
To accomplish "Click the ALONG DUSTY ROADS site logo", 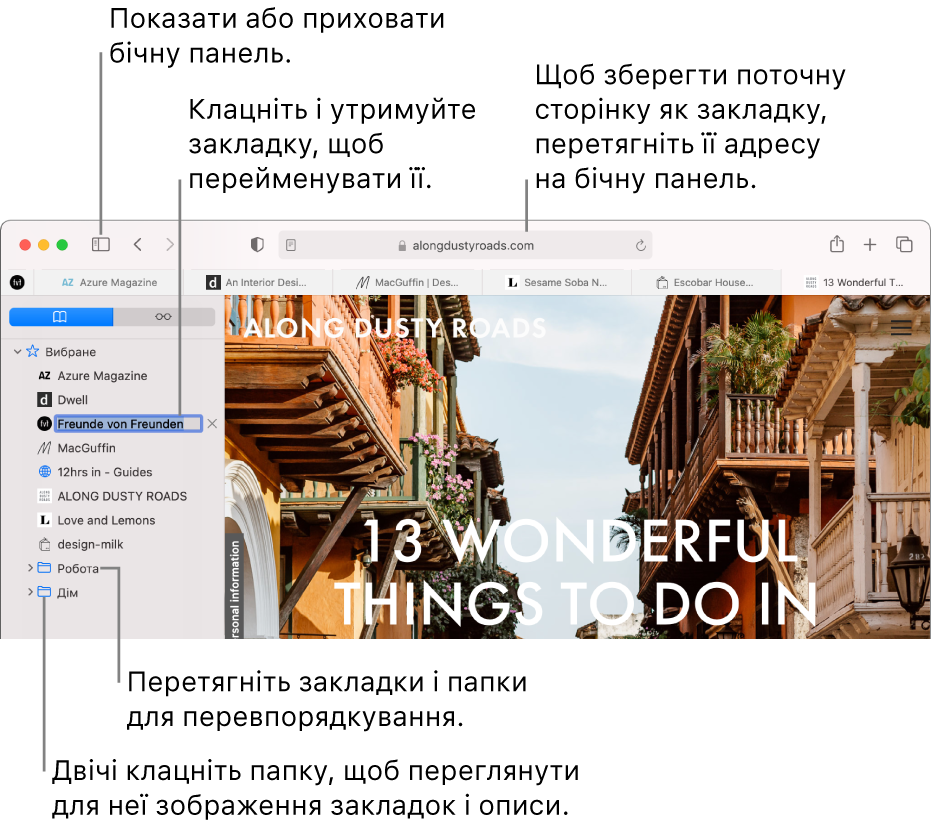I will [395, 328].
